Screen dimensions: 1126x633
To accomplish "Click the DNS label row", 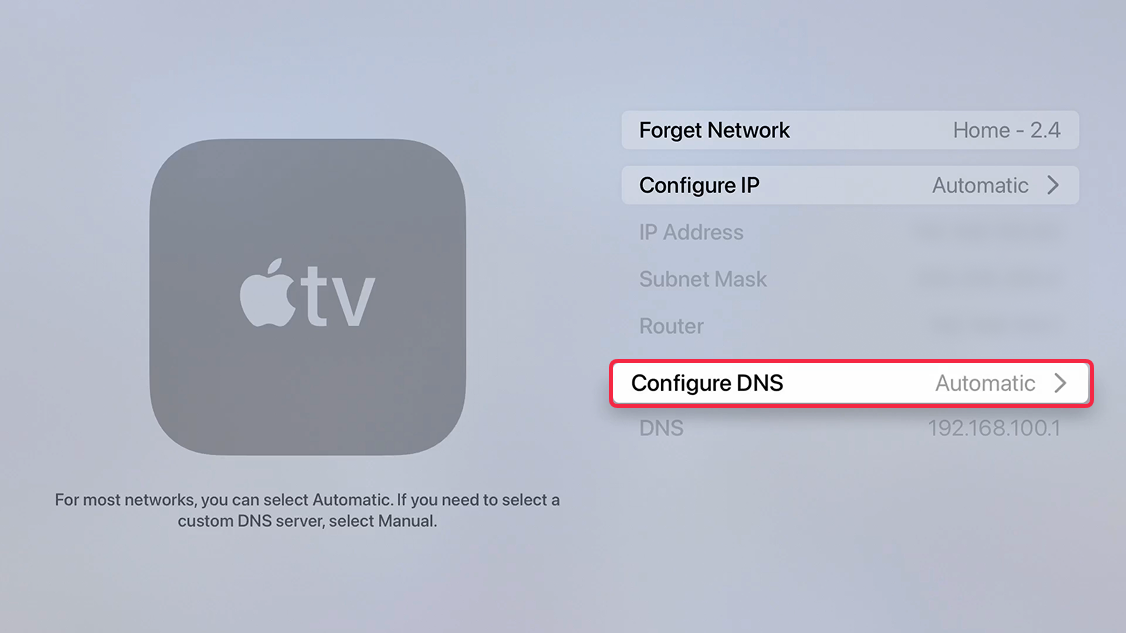I will [850, 428].
